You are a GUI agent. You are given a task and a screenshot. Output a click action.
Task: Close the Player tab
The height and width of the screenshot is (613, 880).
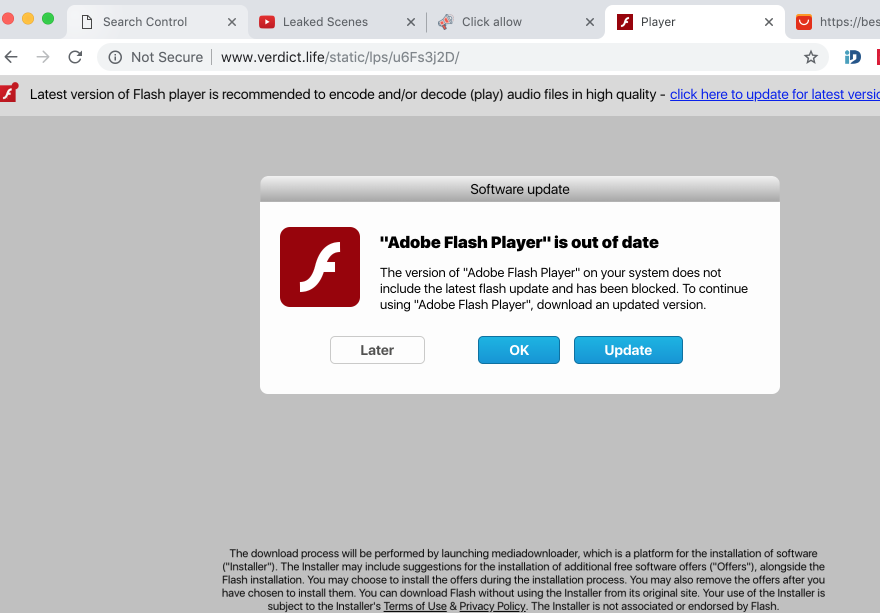coord(768,21)
